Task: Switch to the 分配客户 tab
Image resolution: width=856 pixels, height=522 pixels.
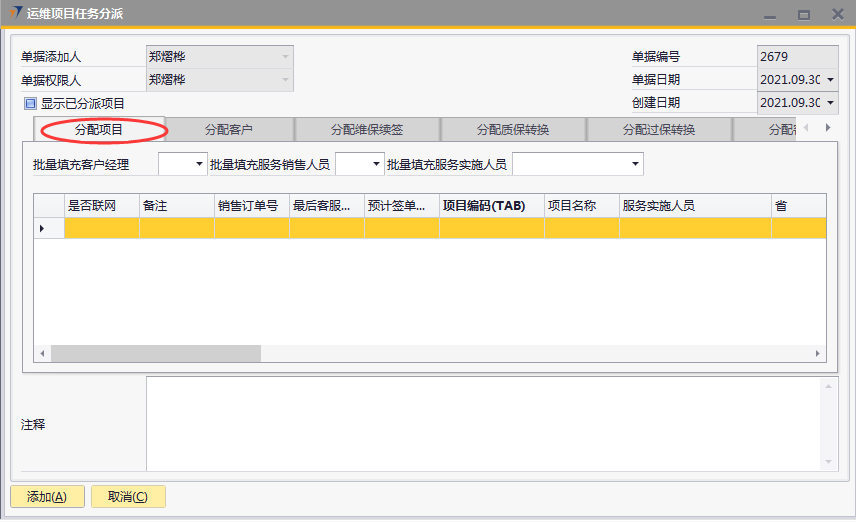Action: tap(229, 129)
